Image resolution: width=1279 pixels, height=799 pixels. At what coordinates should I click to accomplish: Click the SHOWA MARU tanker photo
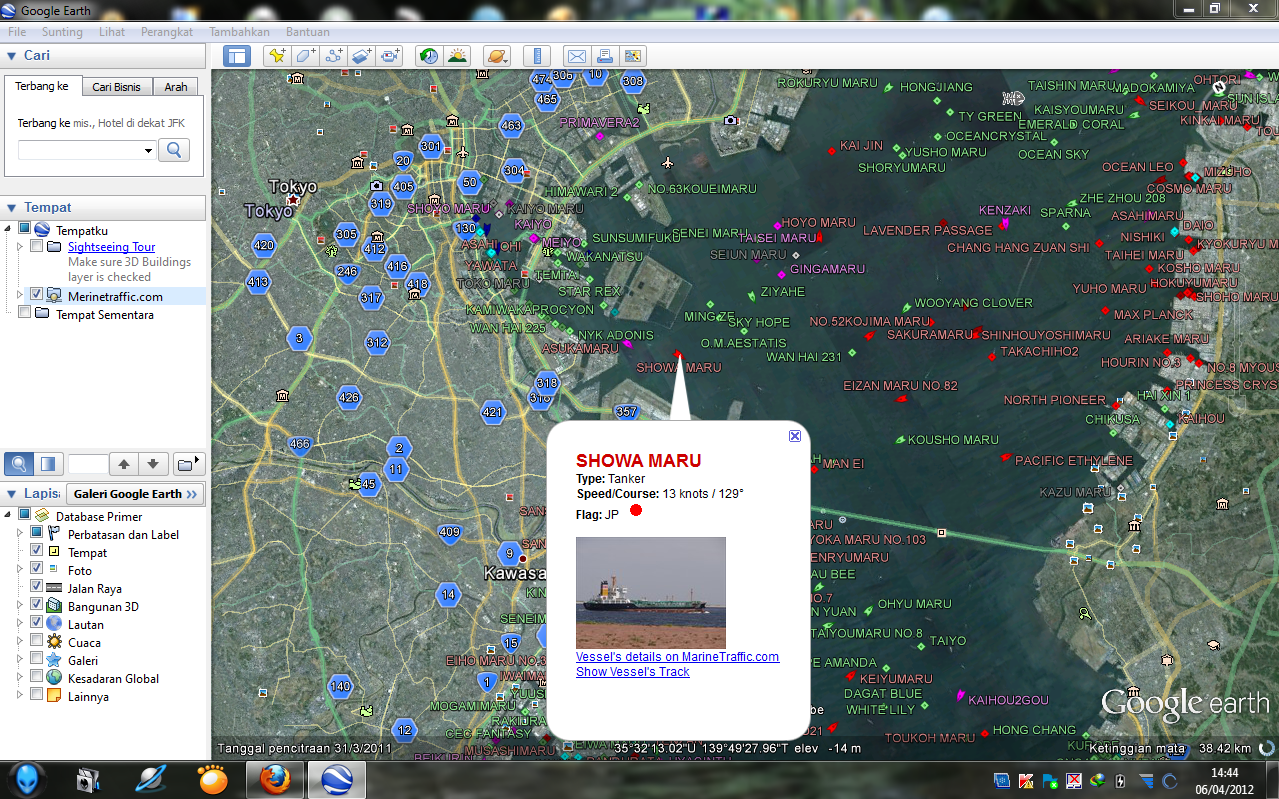[x=651, y=593]
